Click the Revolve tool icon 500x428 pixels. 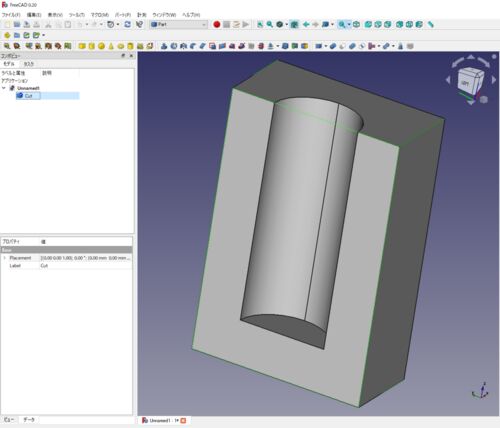[x=174, y=46]
